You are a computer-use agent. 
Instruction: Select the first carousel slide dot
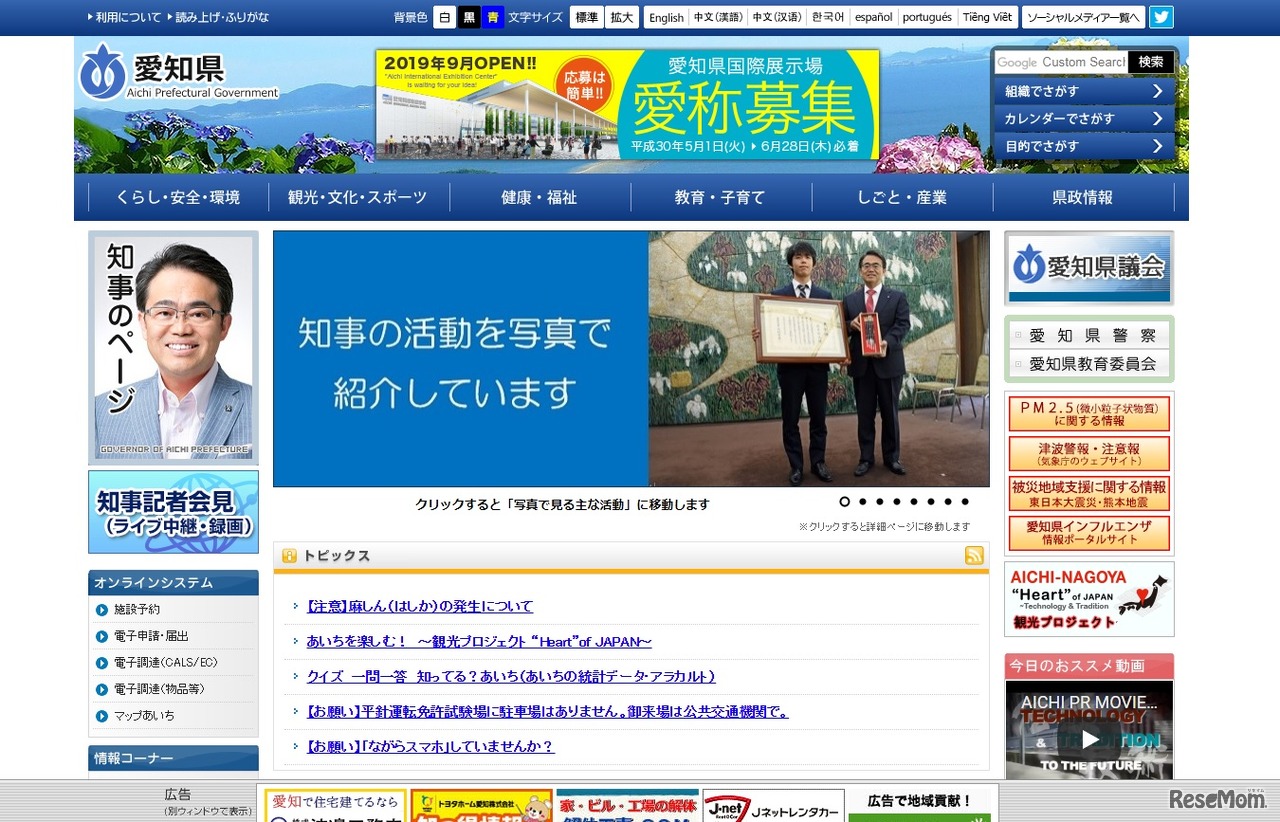pyautogui.click(x=845, y=502)
